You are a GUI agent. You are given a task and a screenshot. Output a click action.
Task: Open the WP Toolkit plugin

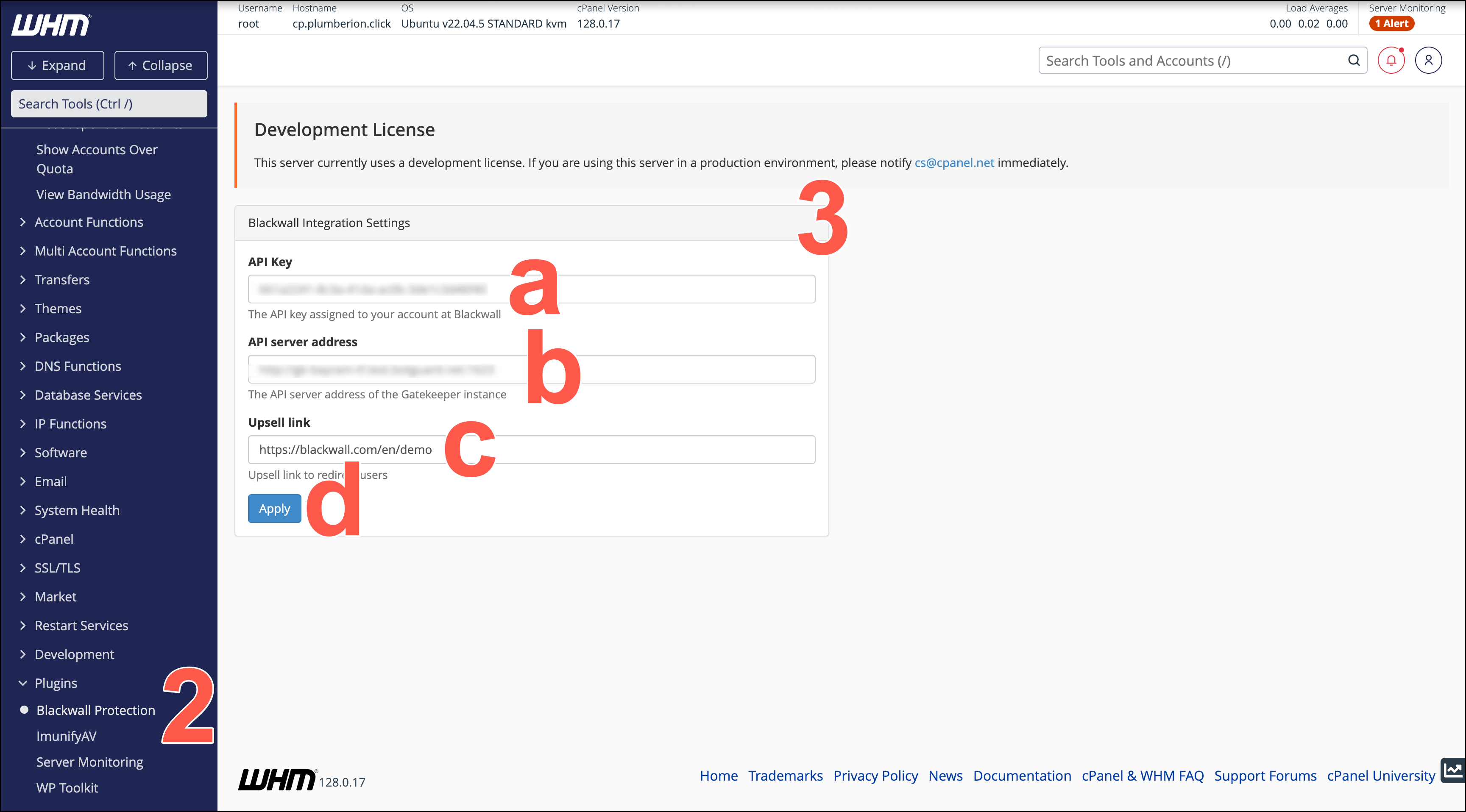pos(67,788)
